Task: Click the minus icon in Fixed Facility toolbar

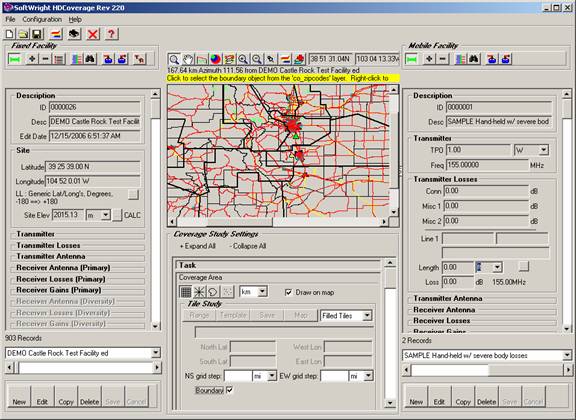Action: (46, 59)
